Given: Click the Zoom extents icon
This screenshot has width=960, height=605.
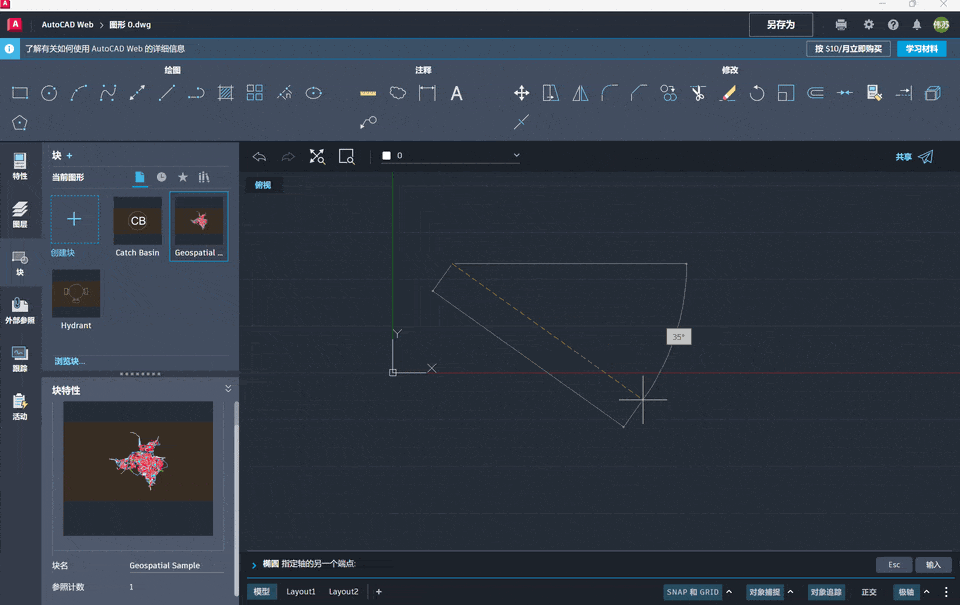Looking at the screenshot, I should [317, 156].
